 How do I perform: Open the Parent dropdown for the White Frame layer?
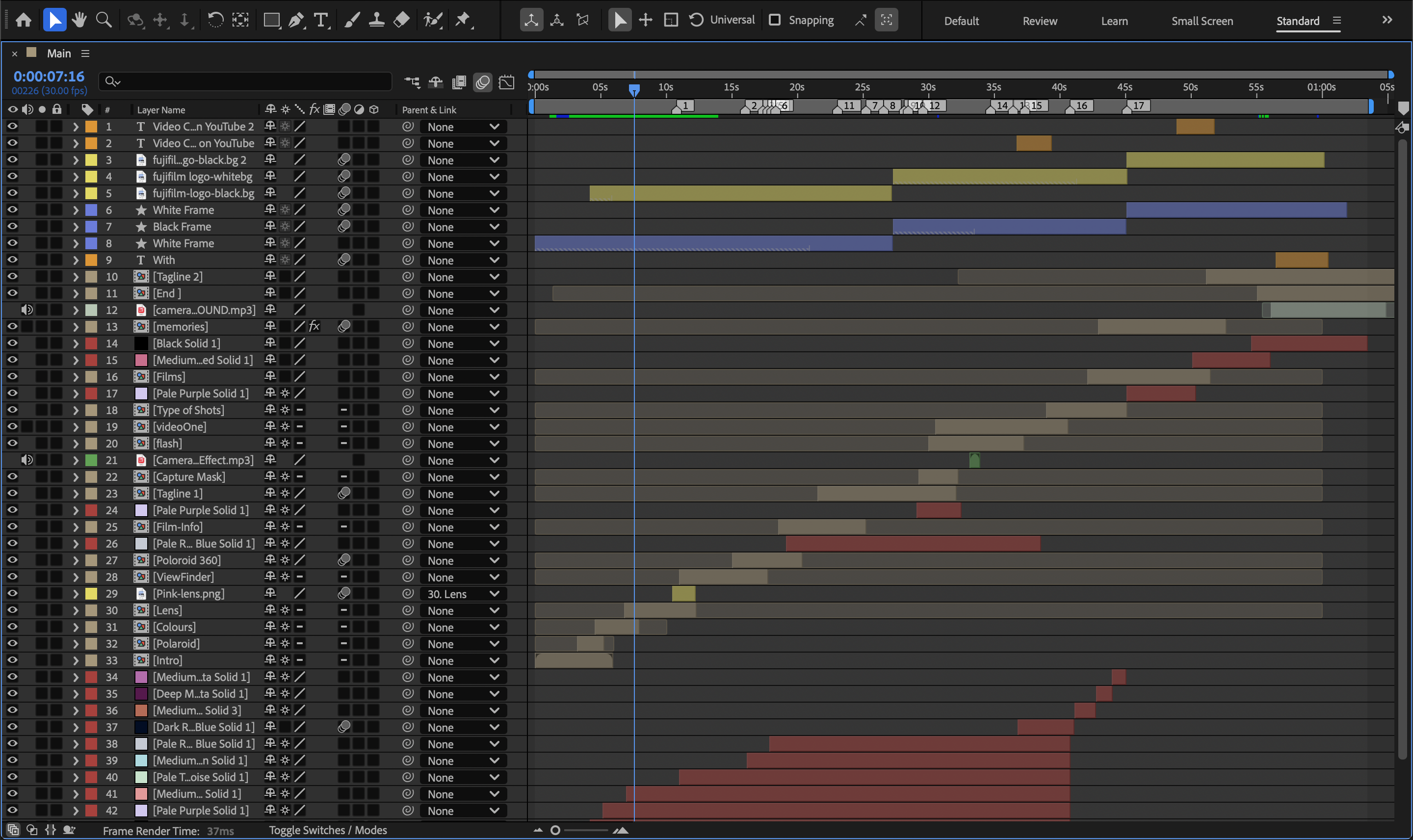(463, 210)
